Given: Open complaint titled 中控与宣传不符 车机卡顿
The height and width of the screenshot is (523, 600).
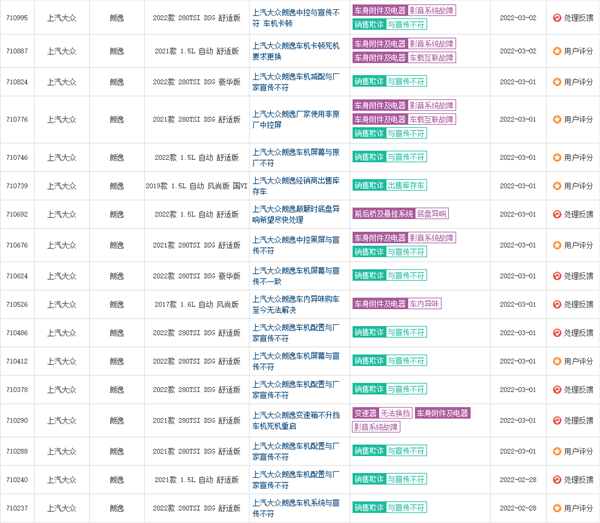Looking at the screenshot, I should pyautogui.click(x=296, y=18).
